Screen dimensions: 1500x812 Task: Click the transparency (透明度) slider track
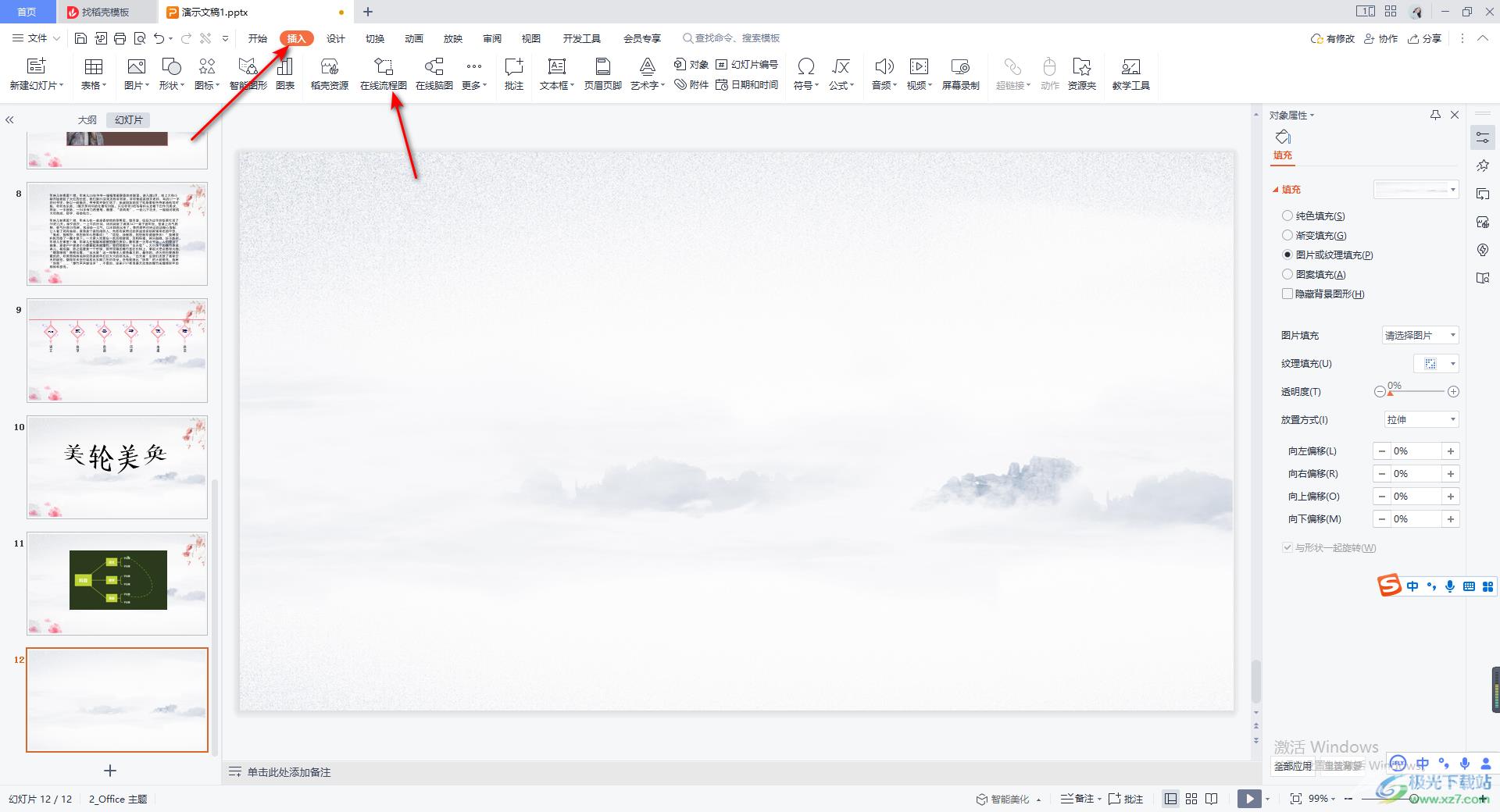1416,391
